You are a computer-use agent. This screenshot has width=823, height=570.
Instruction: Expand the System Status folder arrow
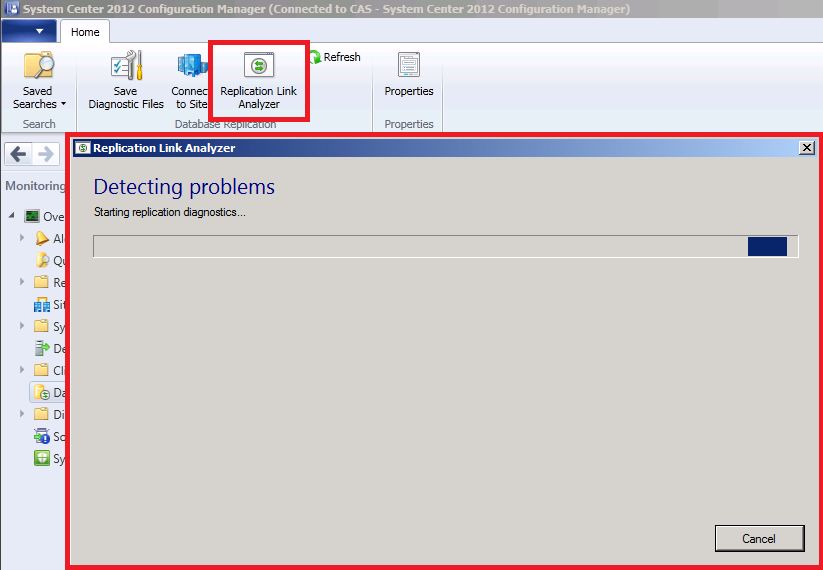pos(22,325)
